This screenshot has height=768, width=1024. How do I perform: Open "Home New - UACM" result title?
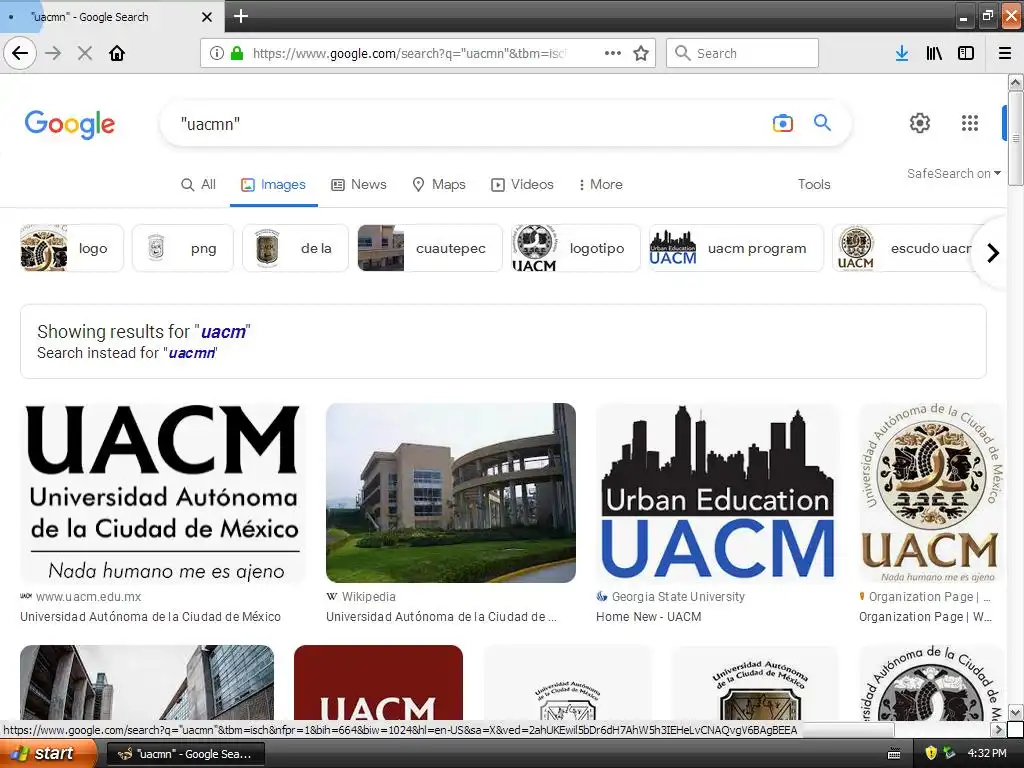pos(648,616)
